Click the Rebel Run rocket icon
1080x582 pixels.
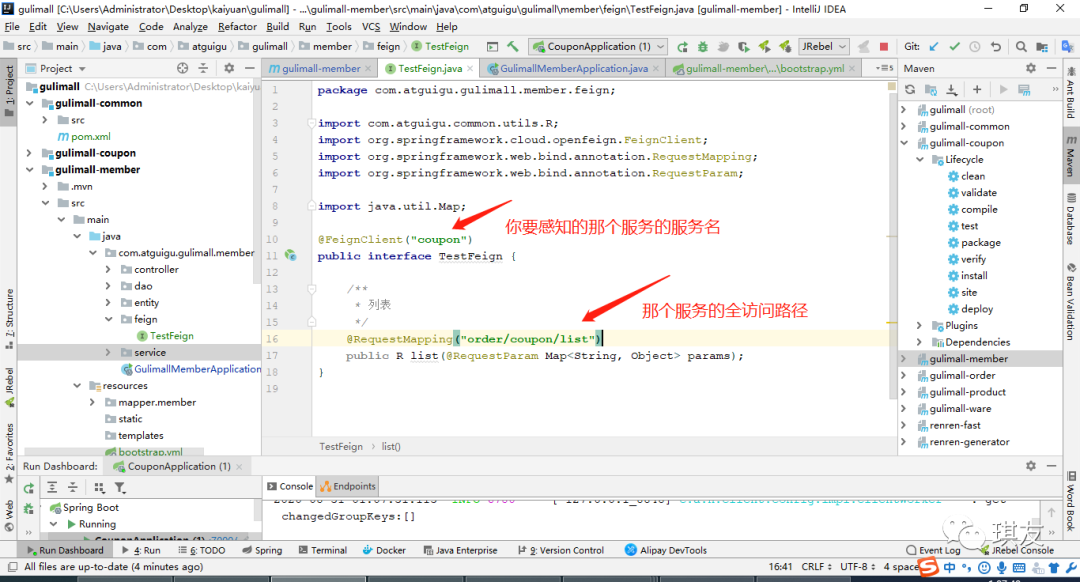tap(765, 46)
